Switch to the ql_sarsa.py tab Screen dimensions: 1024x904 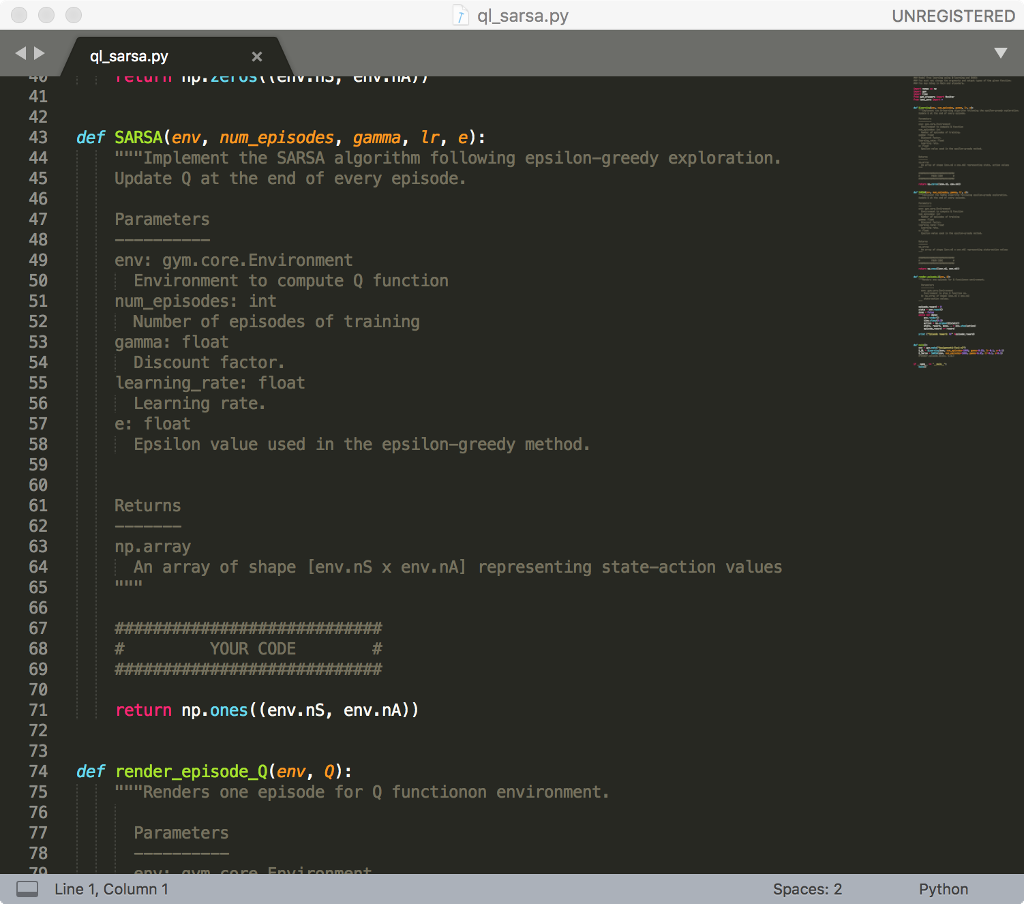130,56
